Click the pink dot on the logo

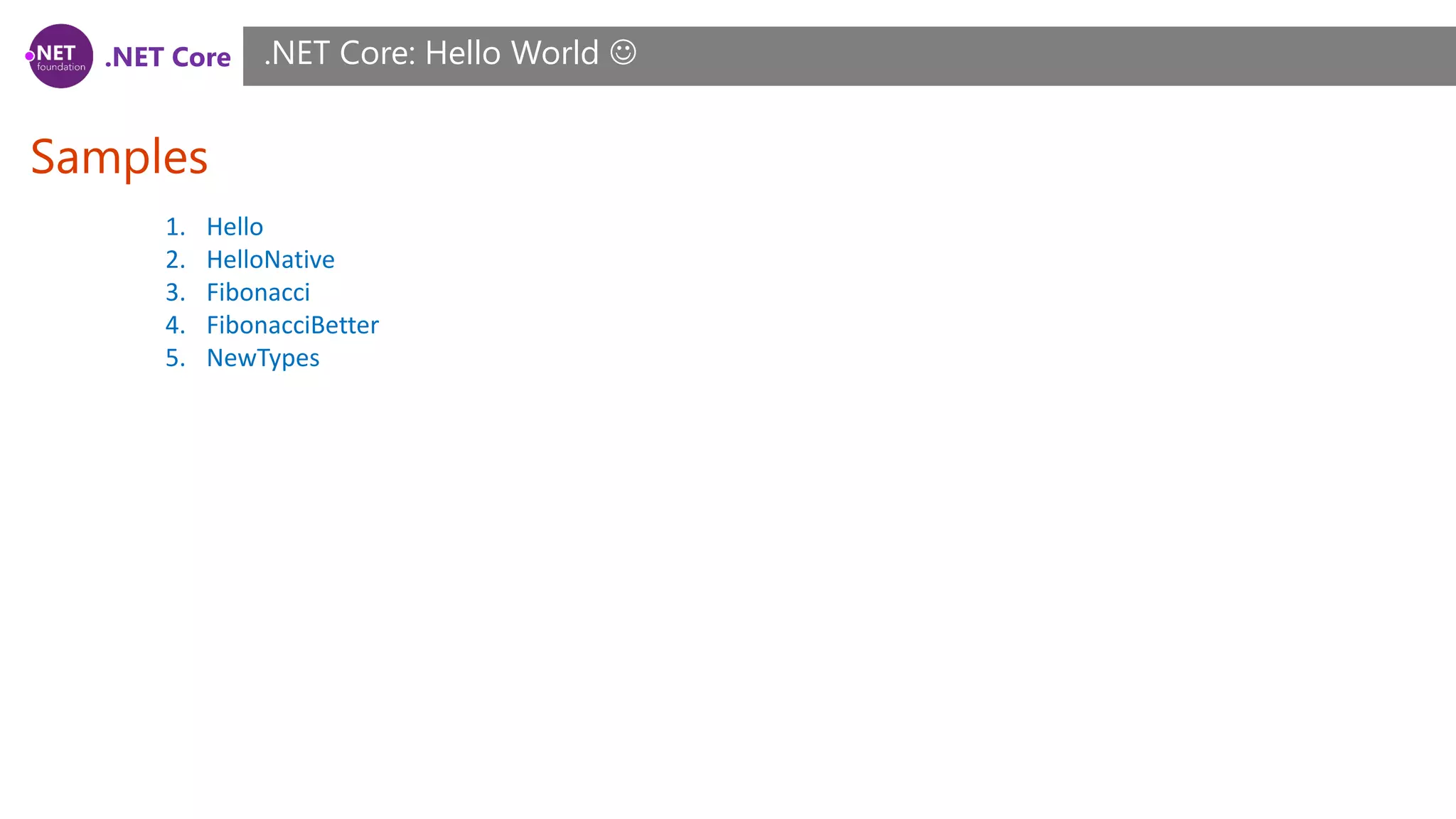point(30,56)
